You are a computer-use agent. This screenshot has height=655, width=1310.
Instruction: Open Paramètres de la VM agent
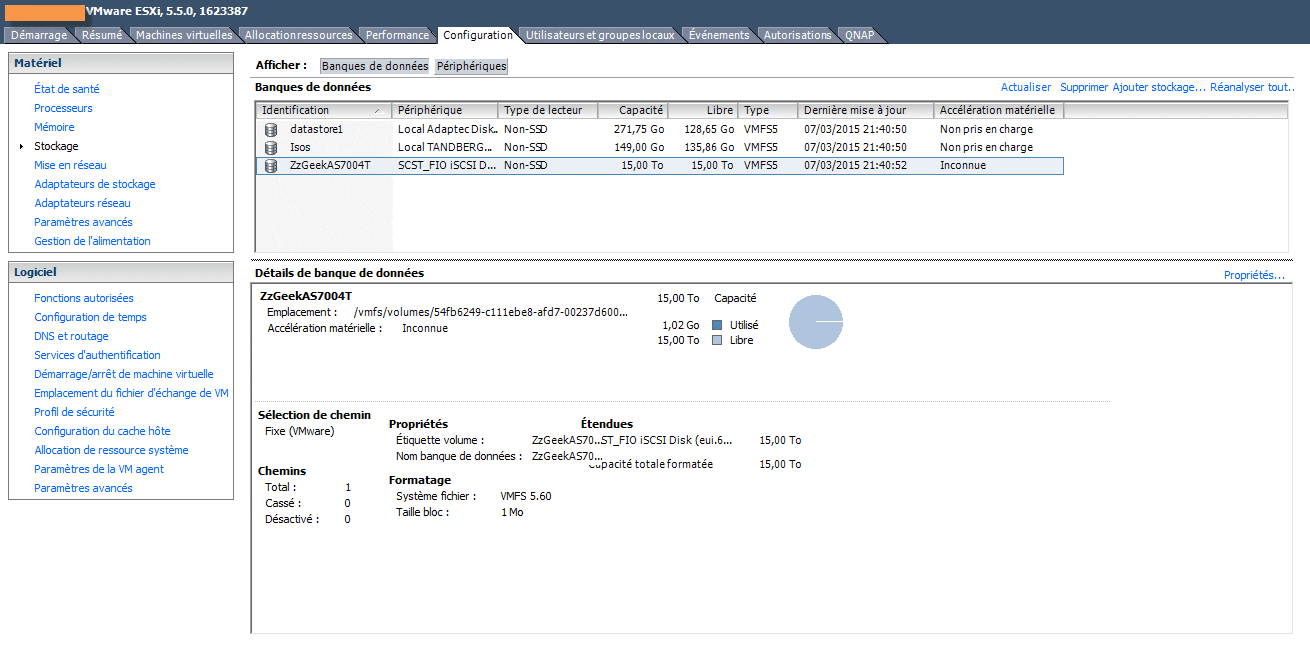(99, 469)
